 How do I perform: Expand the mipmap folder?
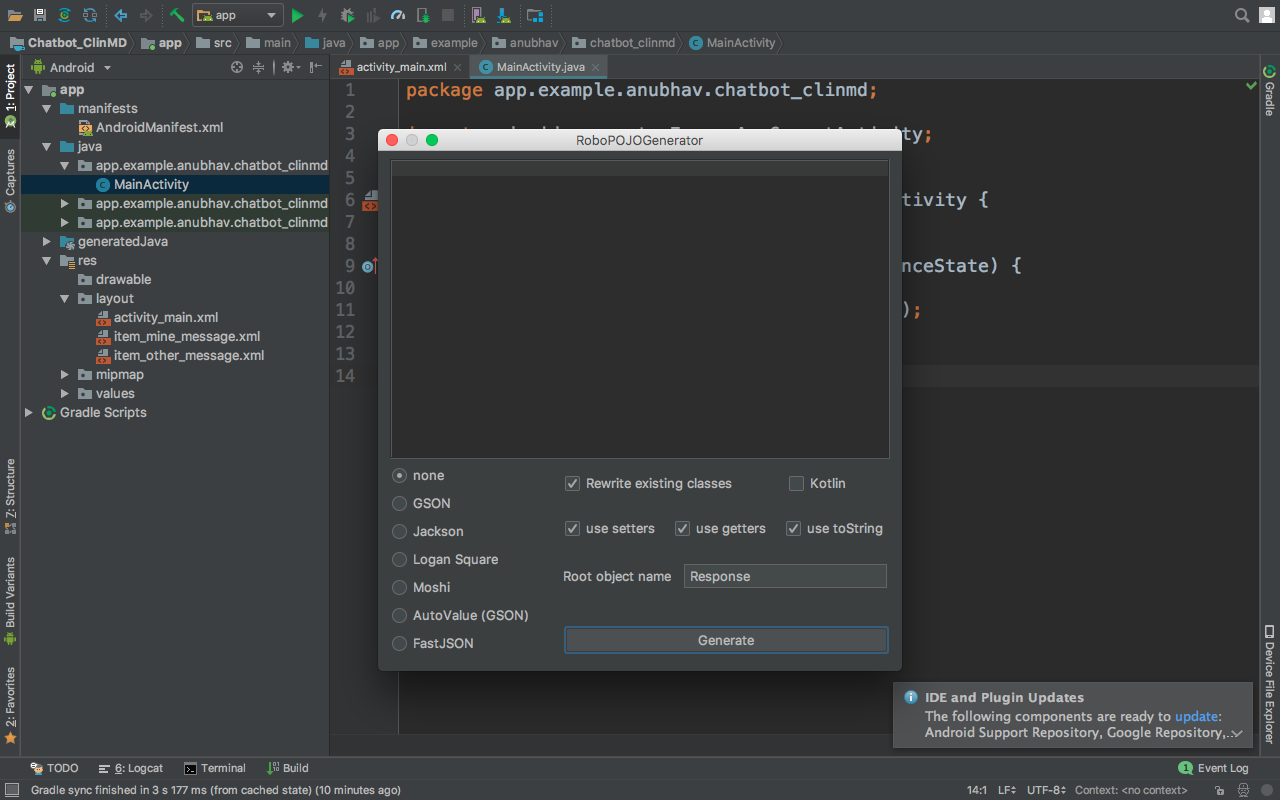[65, 375]
